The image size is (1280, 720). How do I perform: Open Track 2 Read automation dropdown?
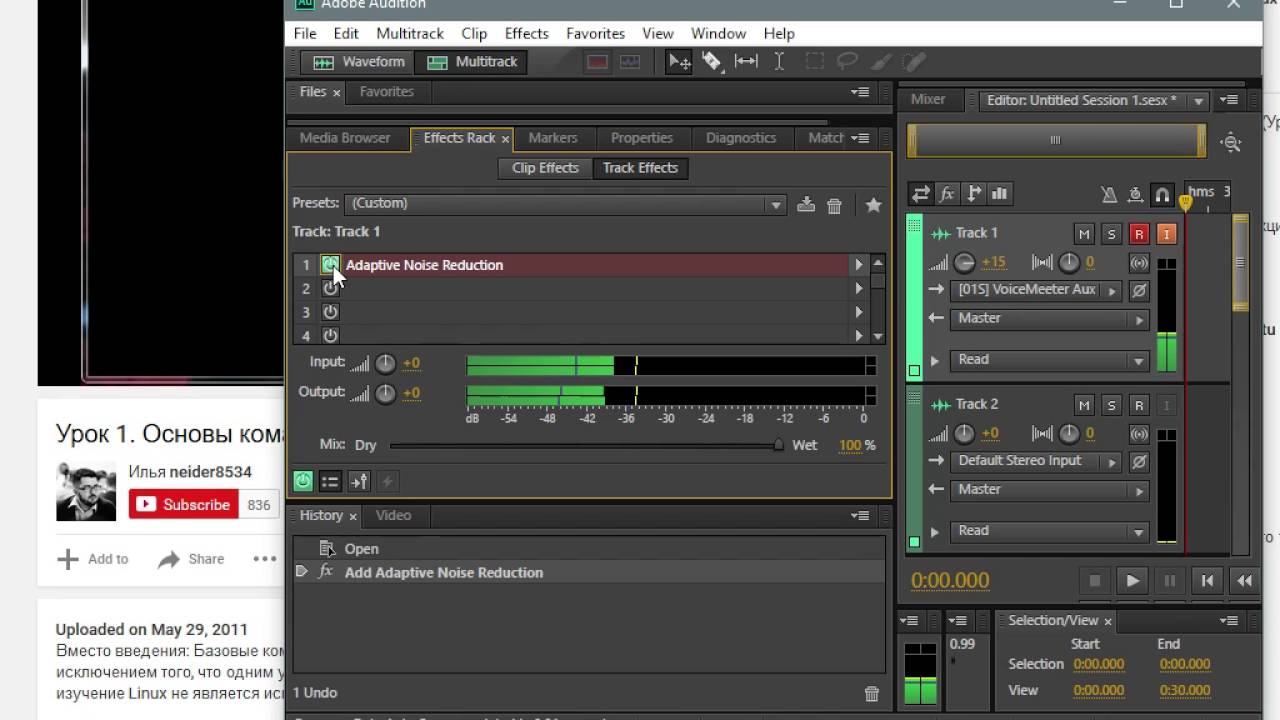(1049, 531)
